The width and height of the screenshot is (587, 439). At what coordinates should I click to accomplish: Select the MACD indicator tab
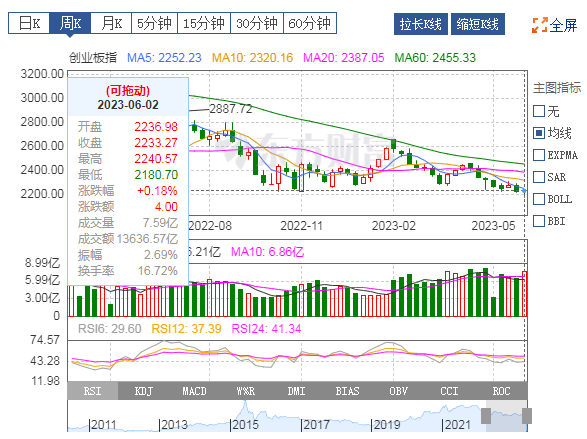(195, 391)
